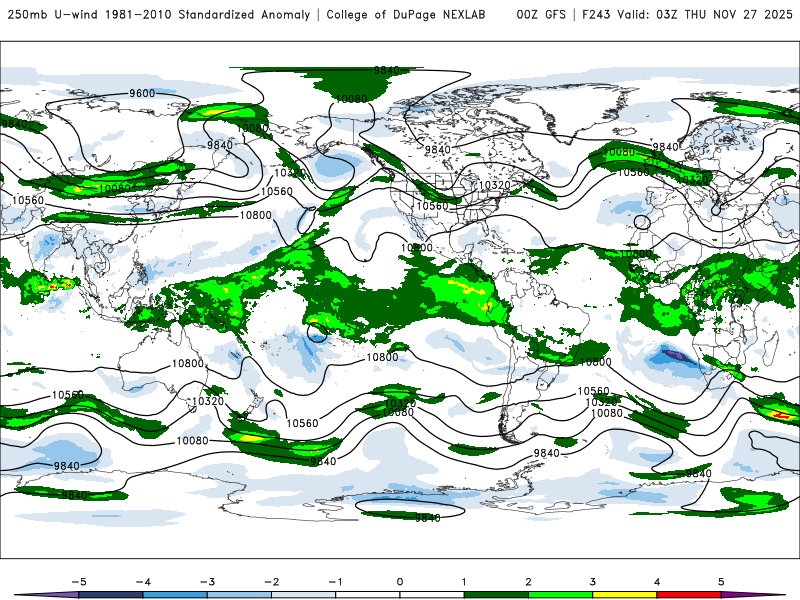Click the colorbar tick label '5'
Image resolution: width=800 pixels, height=600 pixels.
721,582
